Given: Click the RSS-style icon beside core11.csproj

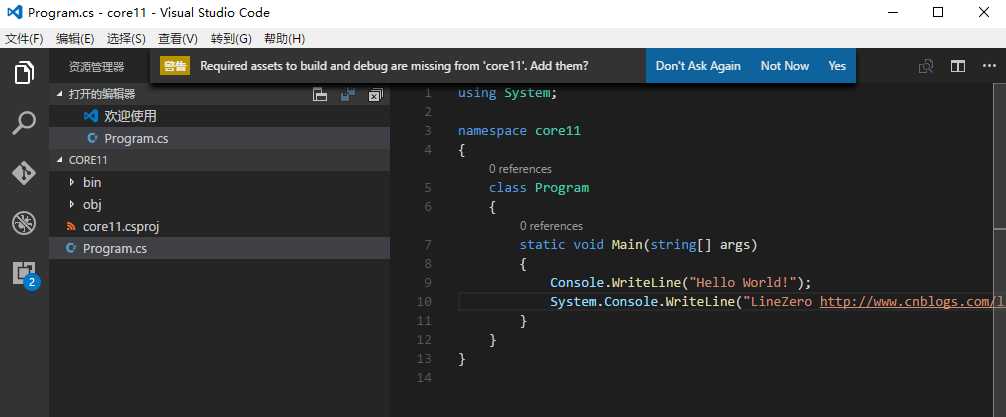Looking at the screenshot, I should coord(71,226).
